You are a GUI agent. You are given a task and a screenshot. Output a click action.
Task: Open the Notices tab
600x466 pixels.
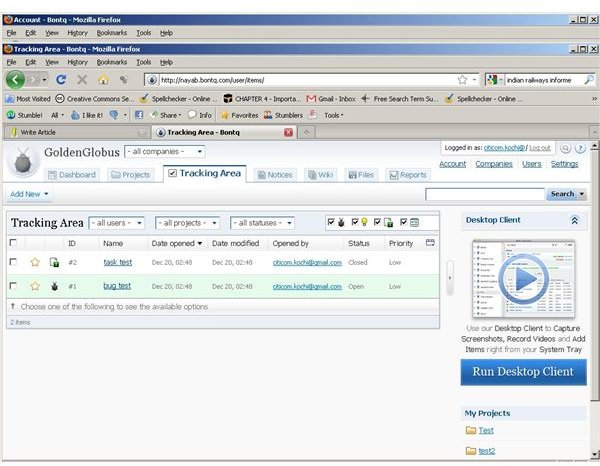275,175
